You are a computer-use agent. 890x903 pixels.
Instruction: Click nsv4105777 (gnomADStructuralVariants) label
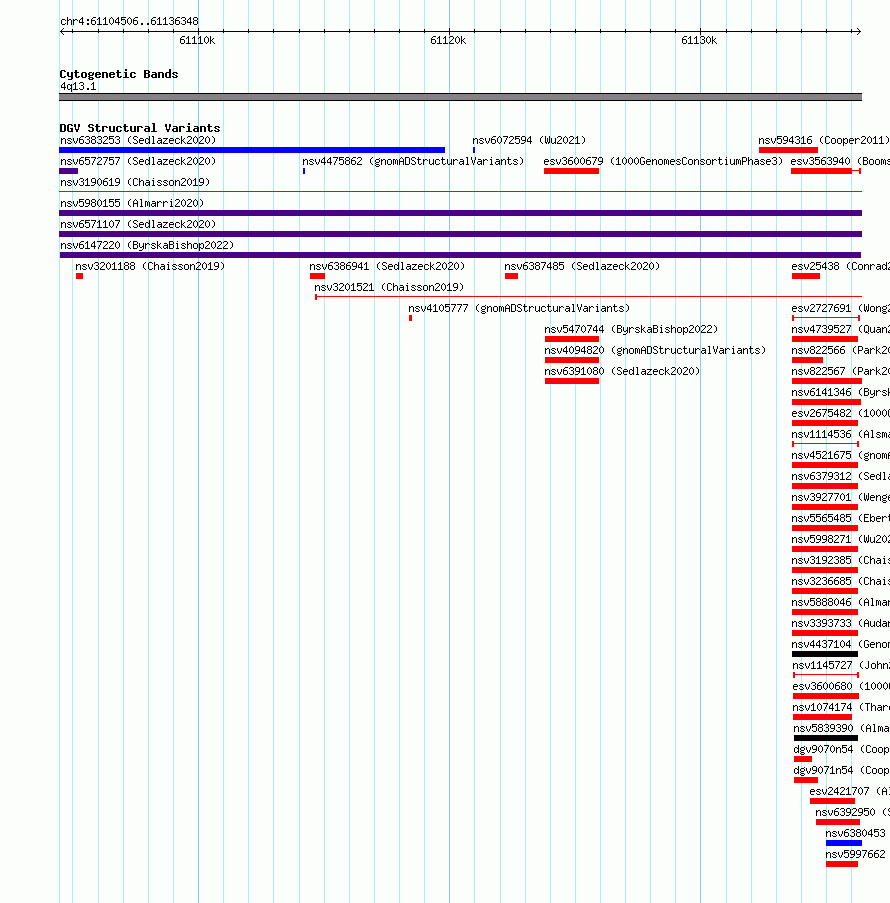click(x=519, y=308)
